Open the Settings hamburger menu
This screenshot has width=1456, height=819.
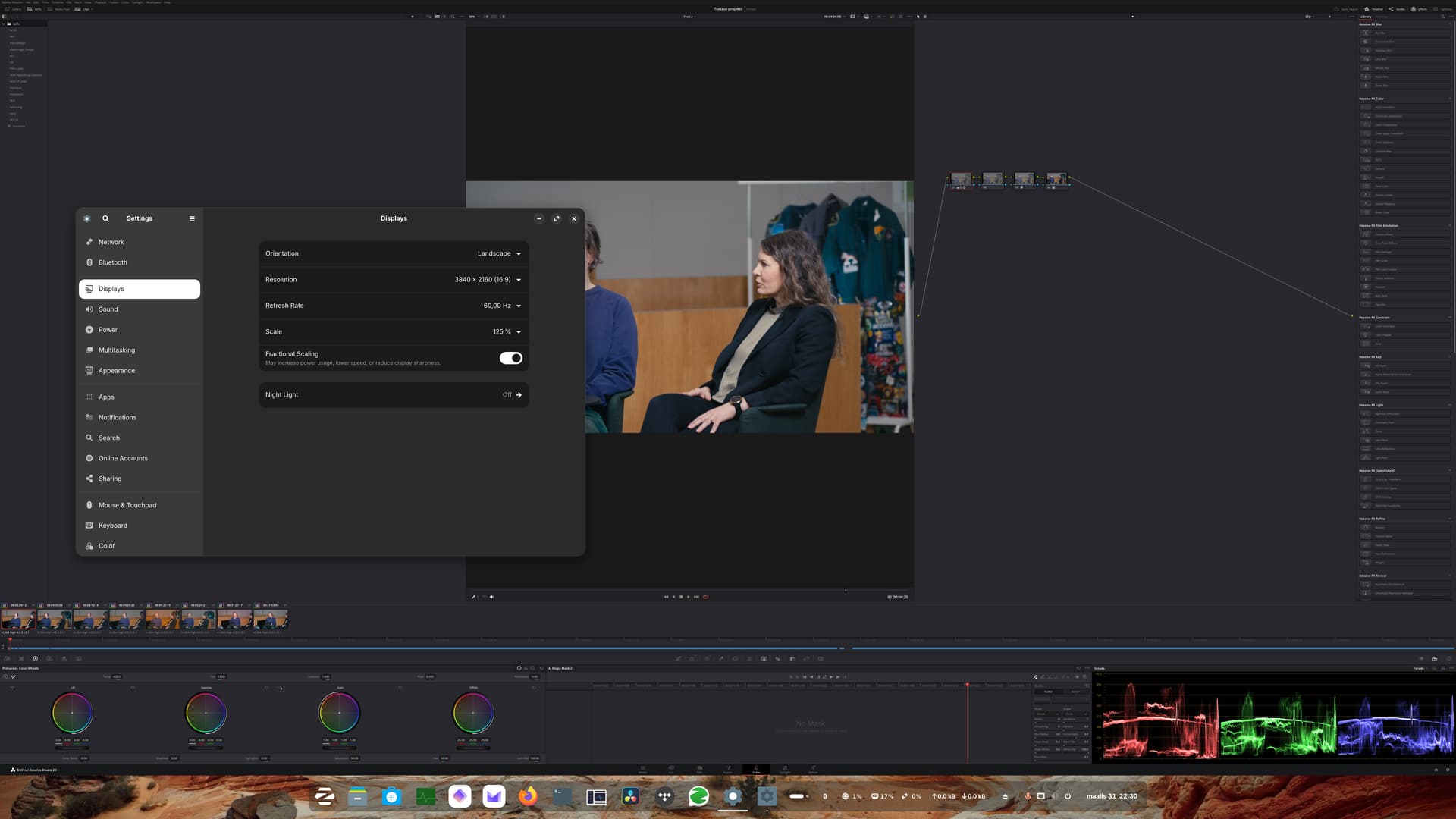pyautogui.click(x=192, y=218)
